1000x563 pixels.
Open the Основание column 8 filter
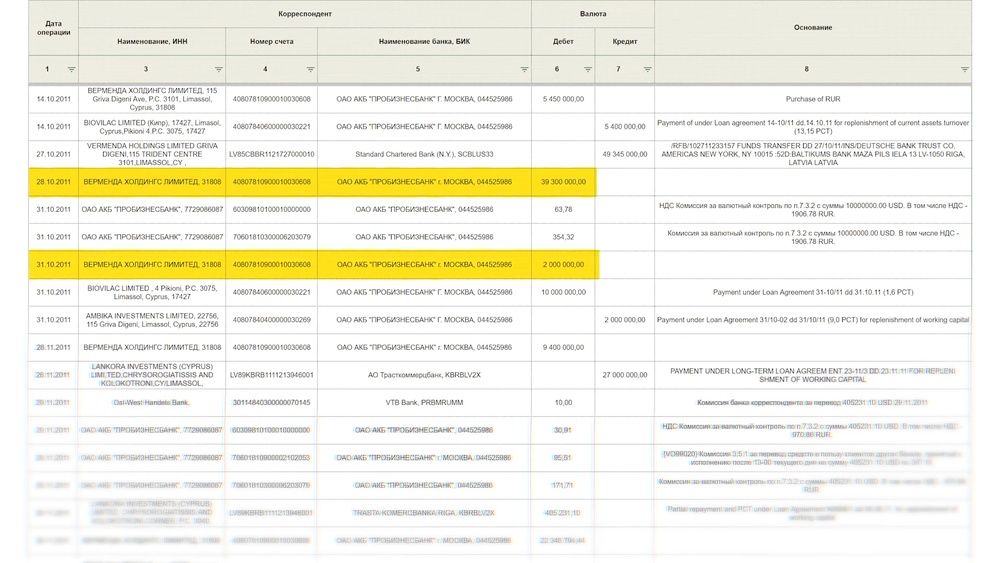[964, 70]
